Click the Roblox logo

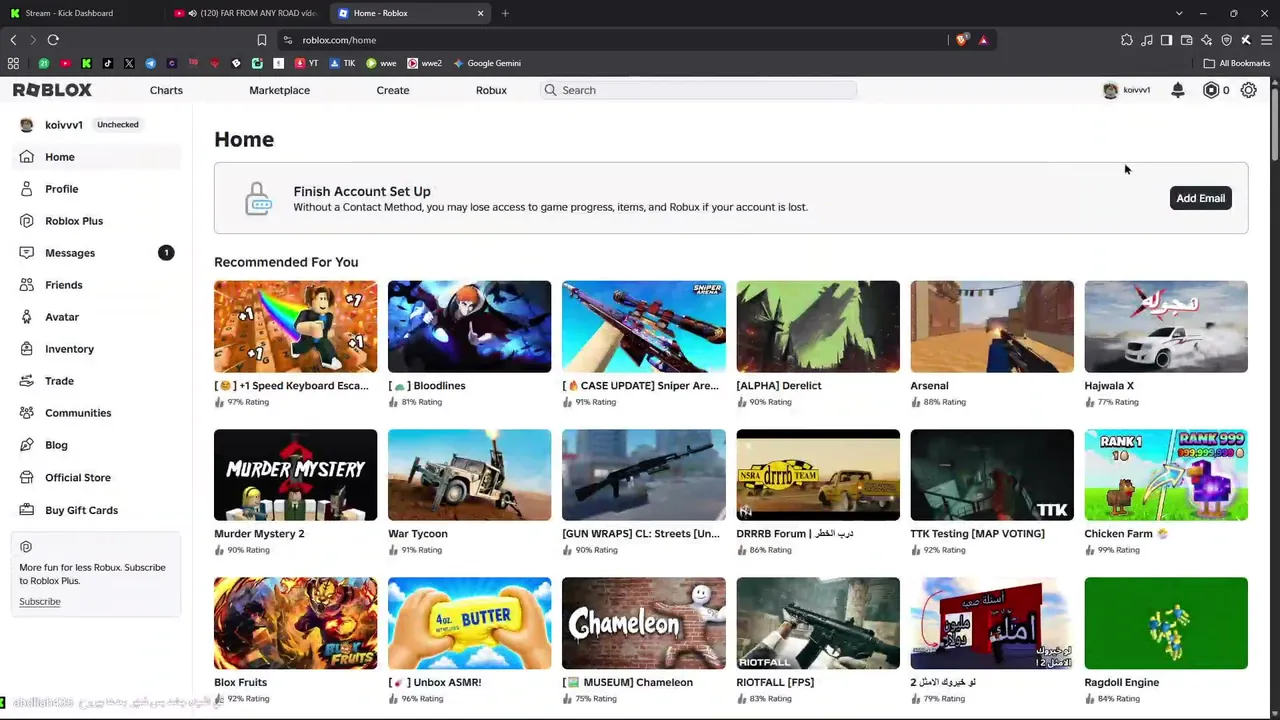click(52, 90)
